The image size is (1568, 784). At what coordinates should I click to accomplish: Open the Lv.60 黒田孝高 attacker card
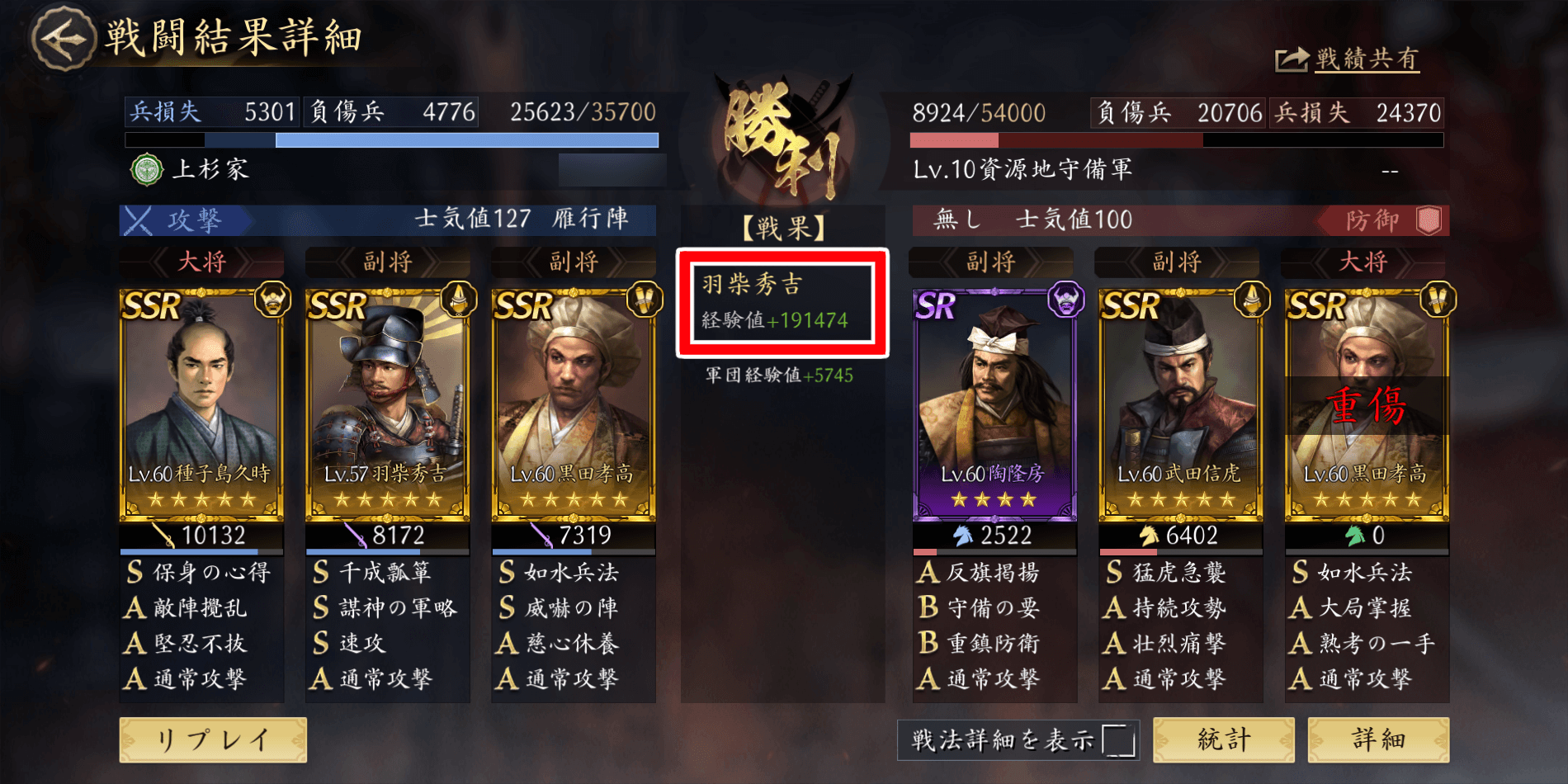coord(574,404)
